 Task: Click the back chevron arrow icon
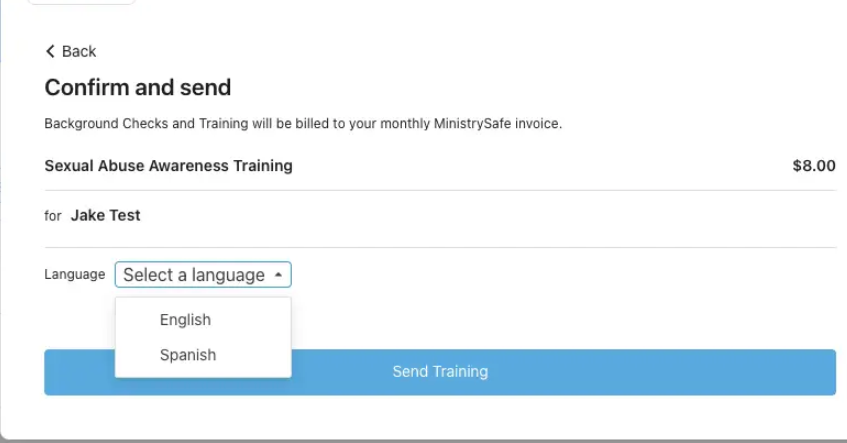pos(50,52)
